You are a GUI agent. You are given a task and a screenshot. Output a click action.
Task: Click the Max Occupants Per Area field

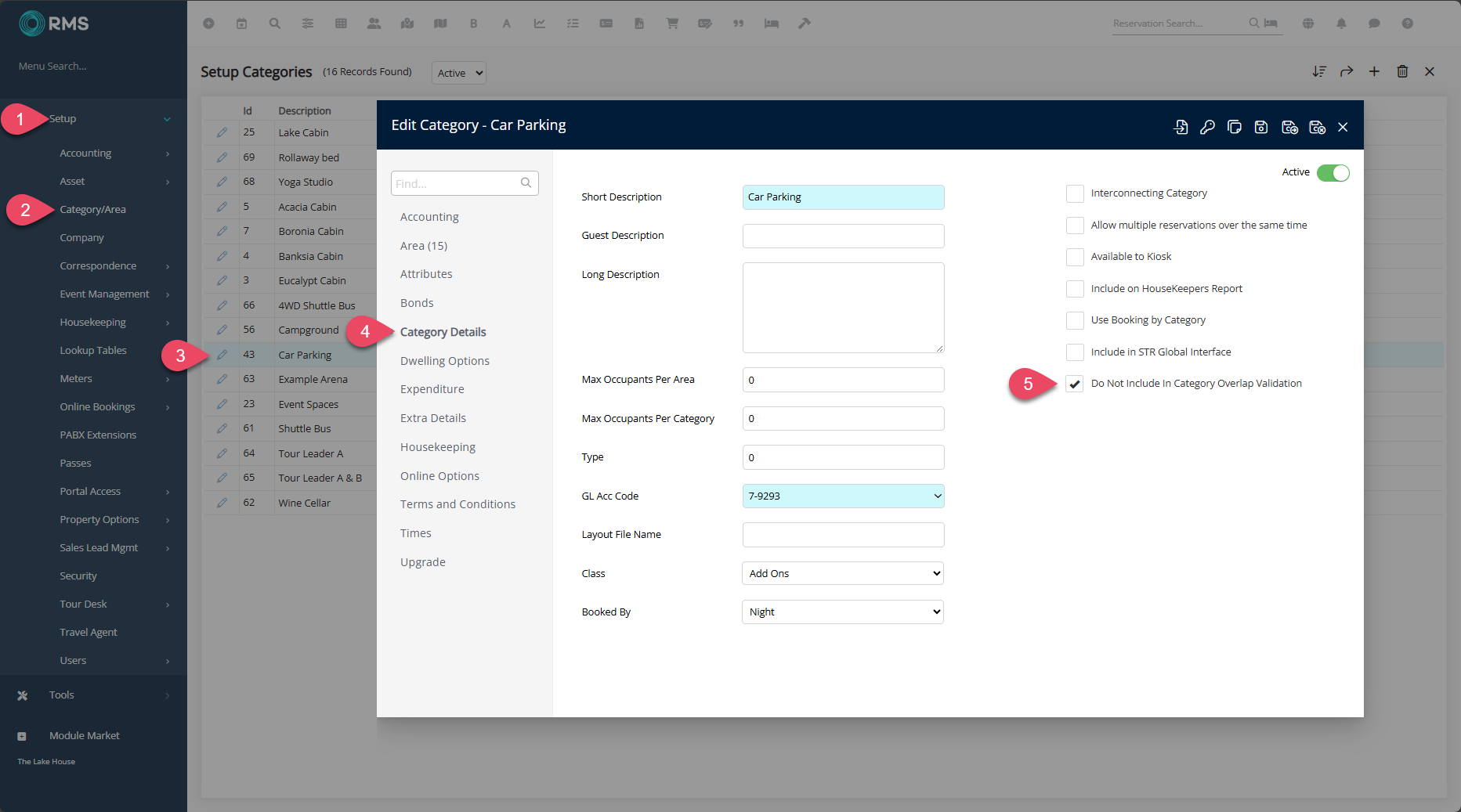pos(843,380)
